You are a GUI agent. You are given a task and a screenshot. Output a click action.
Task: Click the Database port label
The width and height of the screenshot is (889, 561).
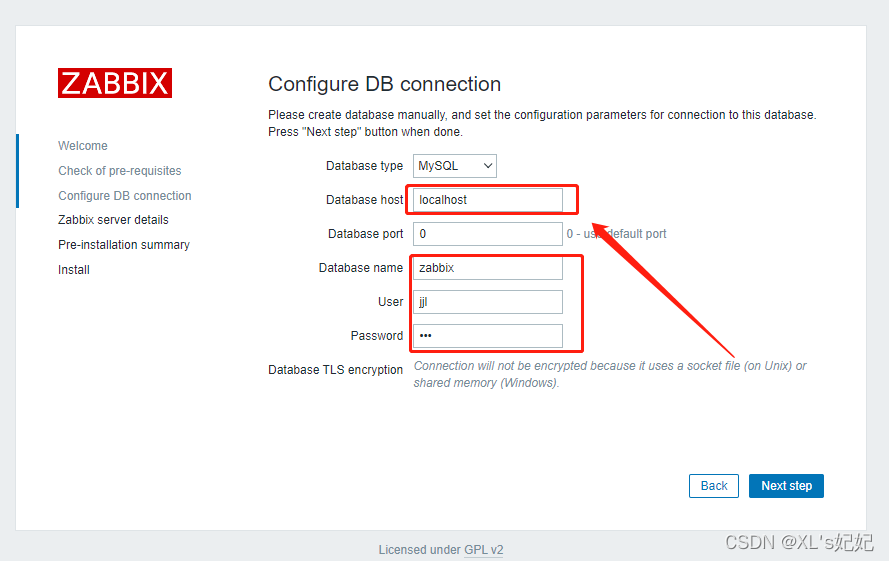pyautogui.click(x=366, y=234)
